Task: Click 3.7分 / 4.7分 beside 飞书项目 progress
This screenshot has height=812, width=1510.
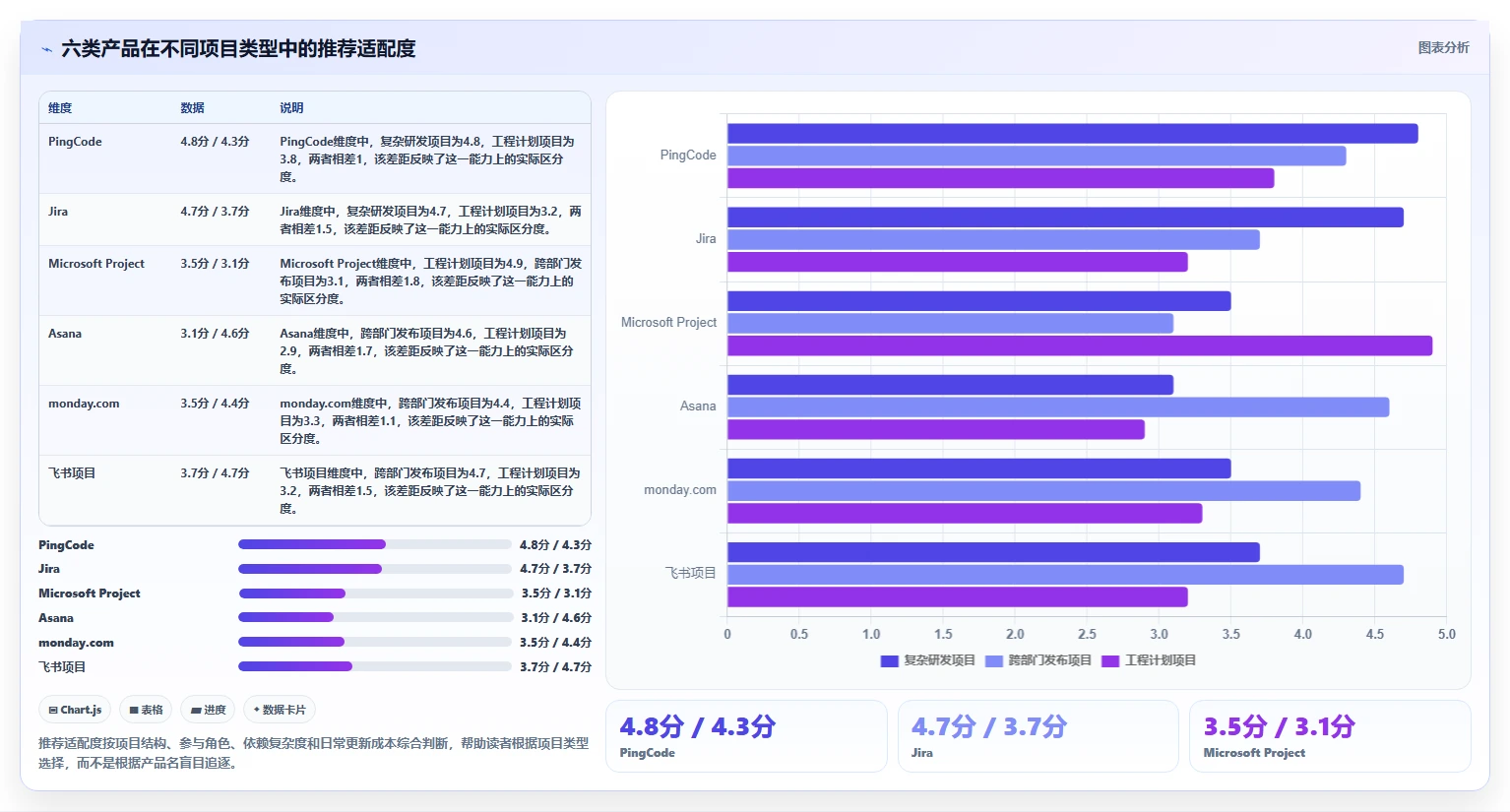Action: tap(556, 667)
